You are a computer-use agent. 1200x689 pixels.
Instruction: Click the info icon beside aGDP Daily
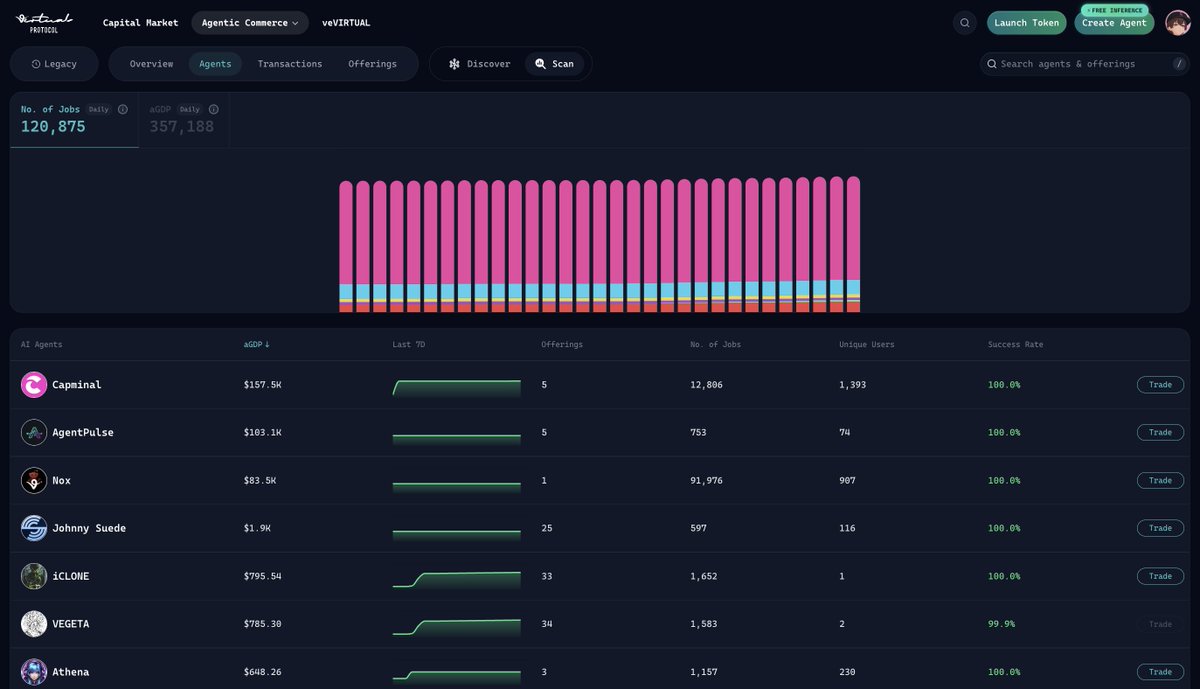click(214, 109)
